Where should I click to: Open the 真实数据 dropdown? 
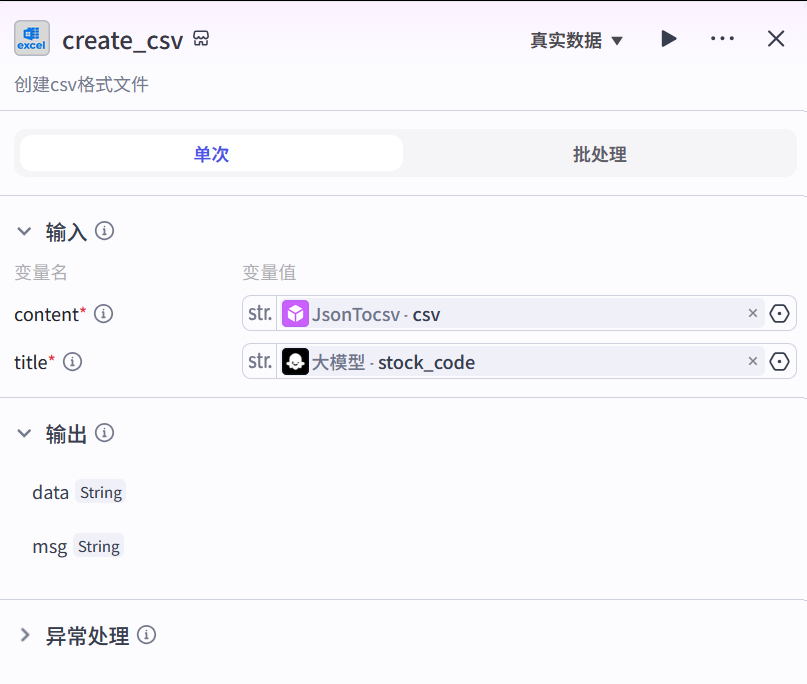tap(576, 40)
